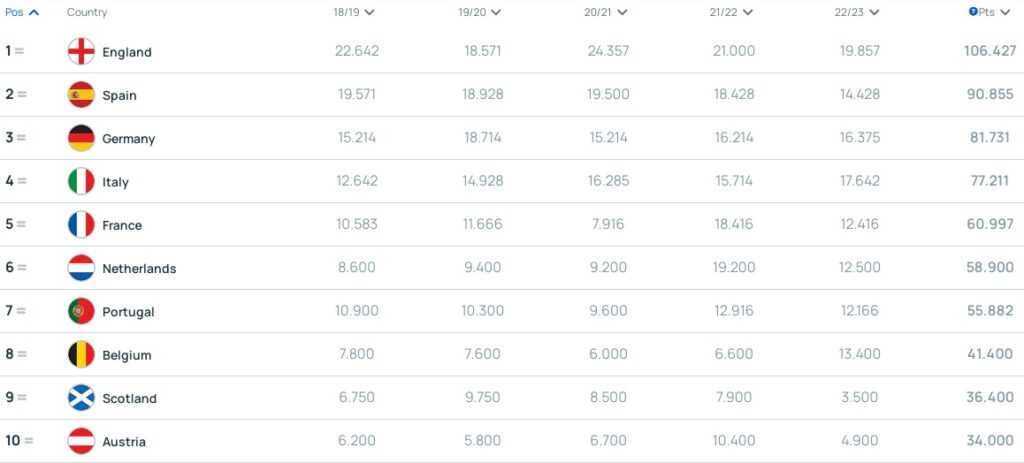This screenshot has width=1024, height=463.
Task: Sort by 22/23 season column chevron
Action: point(872,12)
